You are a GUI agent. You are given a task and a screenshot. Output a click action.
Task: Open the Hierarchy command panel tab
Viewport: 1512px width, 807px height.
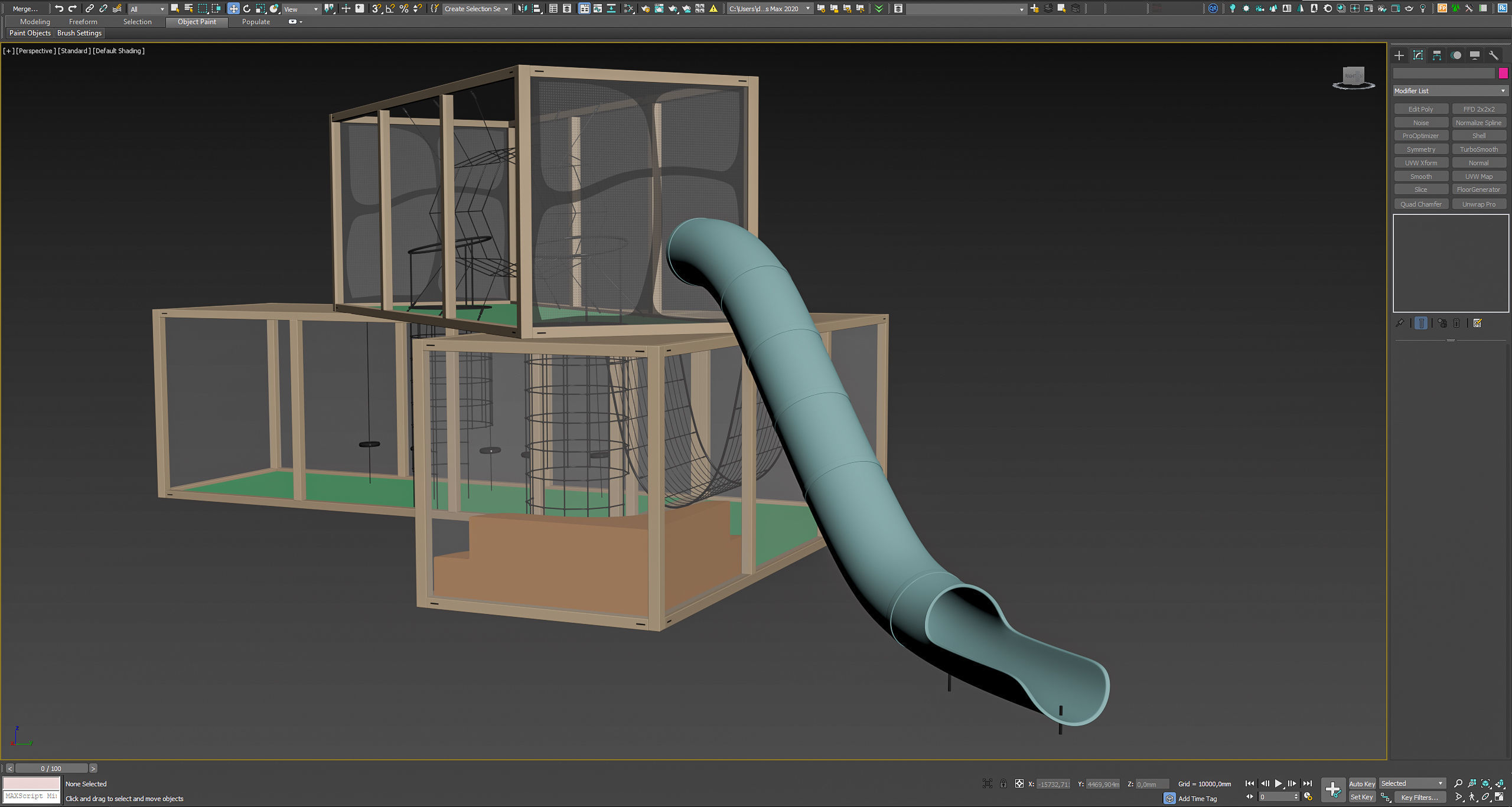coord(1437,55)
